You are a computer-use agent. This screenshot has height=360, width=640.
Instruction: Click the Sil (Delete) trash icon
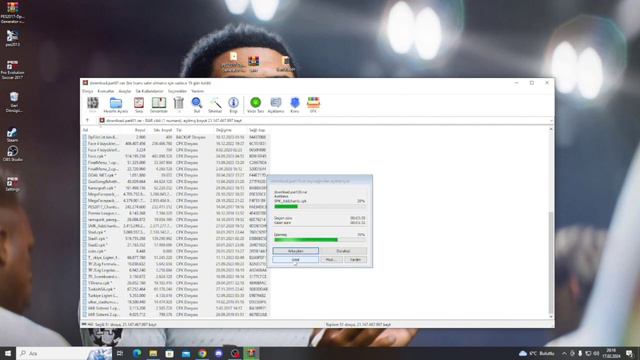(178, 105)
